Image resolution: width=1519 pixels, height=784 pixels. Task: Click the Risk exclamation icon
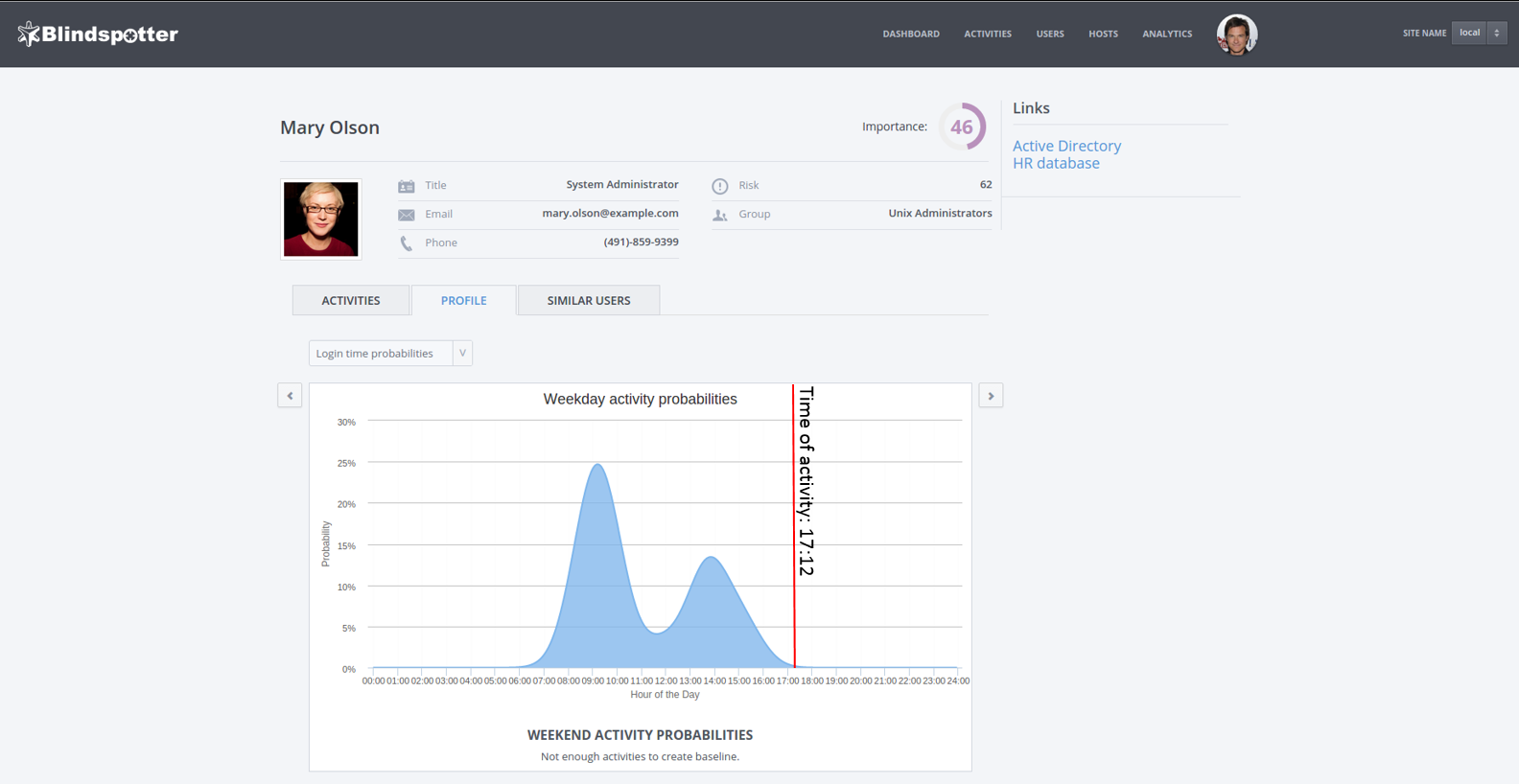point(720,186)
